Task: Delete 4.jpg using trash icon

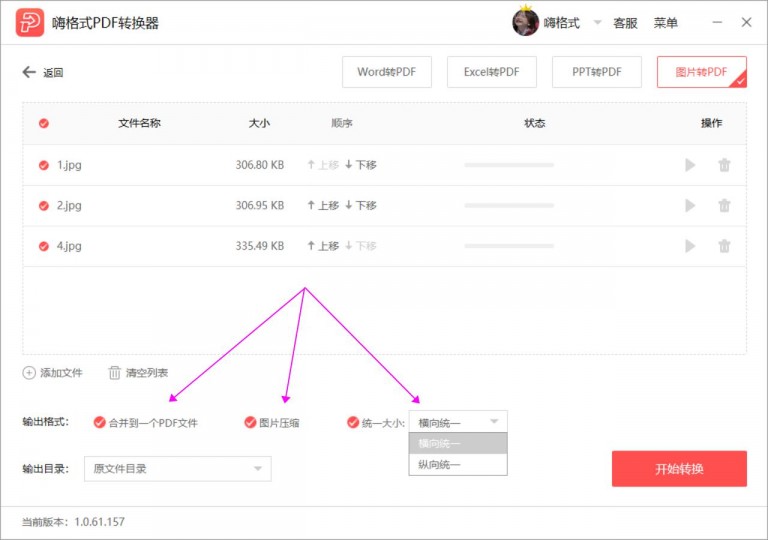Action: pos(724,246)
